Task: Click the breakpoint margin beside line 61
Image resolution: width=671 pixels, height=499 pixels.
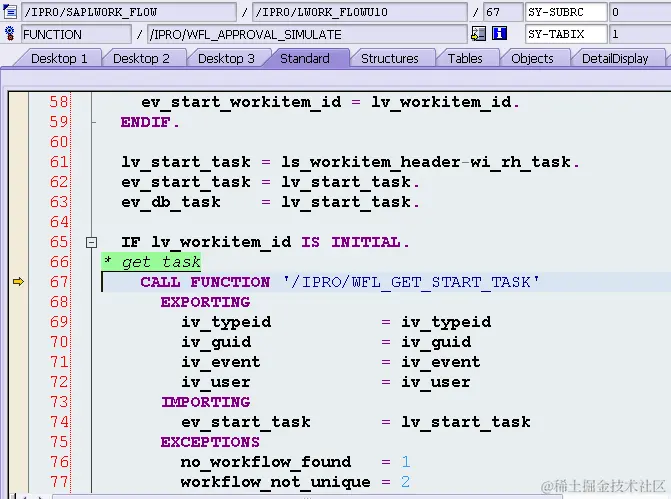Action: (18, 162)
